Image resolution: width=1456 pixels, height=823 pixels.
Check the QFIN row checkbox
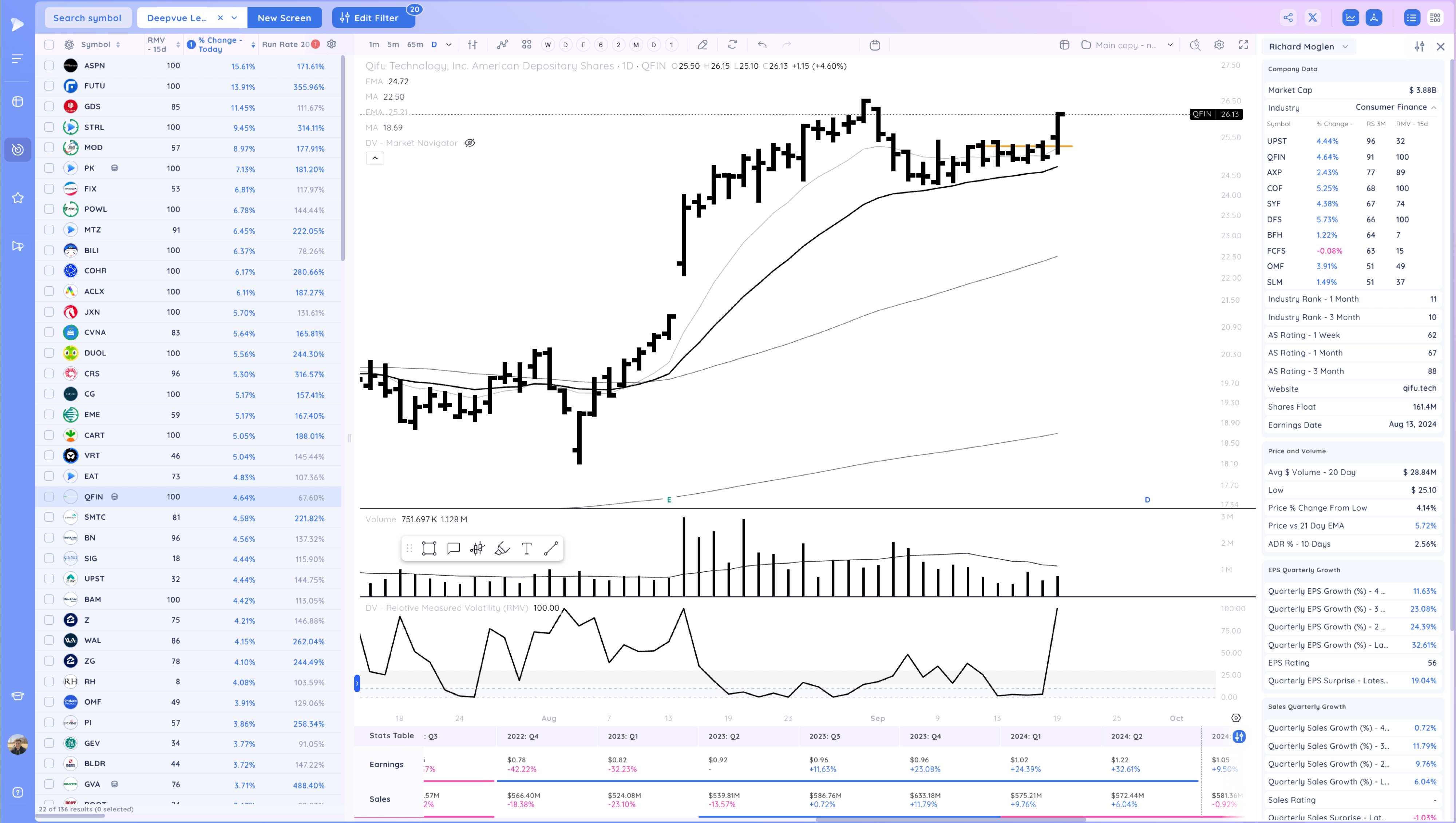tap(49, 497)
